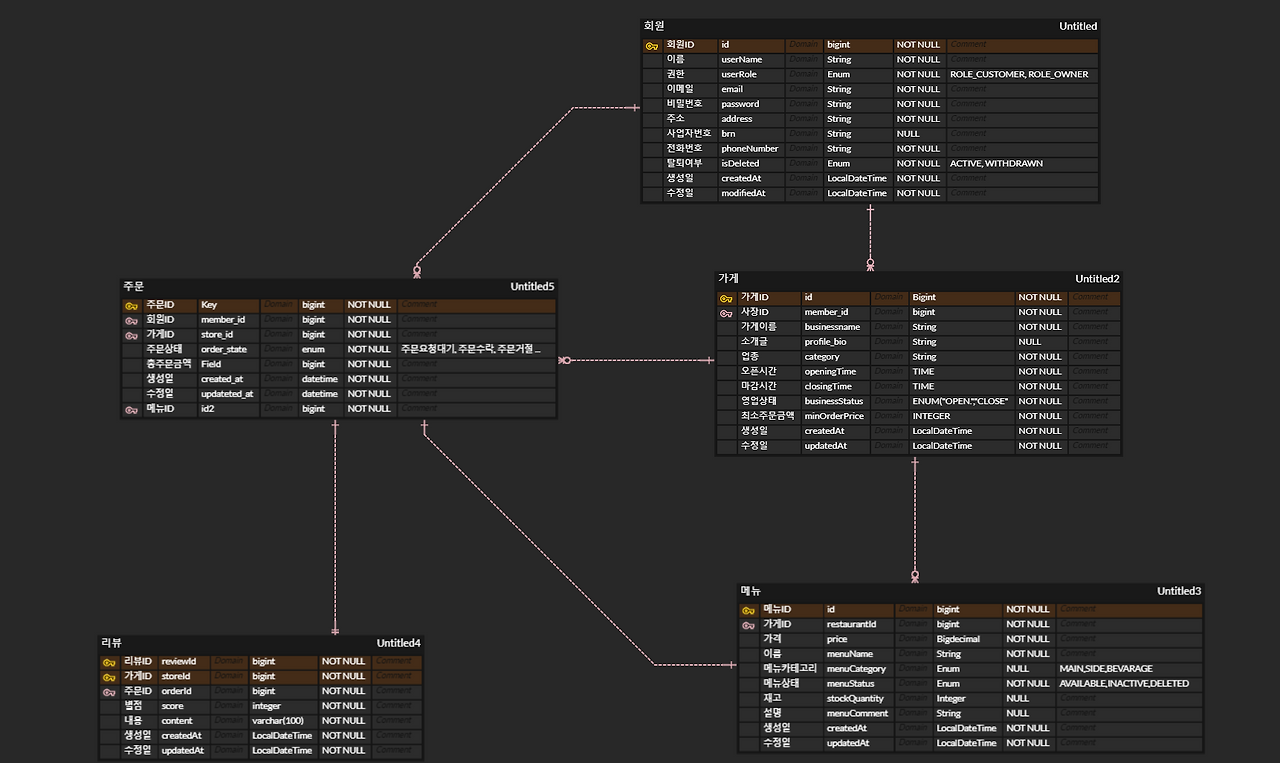Image resolution: width=1280 pixels, height=763 pixels.
Task: Select the foreign key icon of restaurantId row
Action: pos(748,626)
